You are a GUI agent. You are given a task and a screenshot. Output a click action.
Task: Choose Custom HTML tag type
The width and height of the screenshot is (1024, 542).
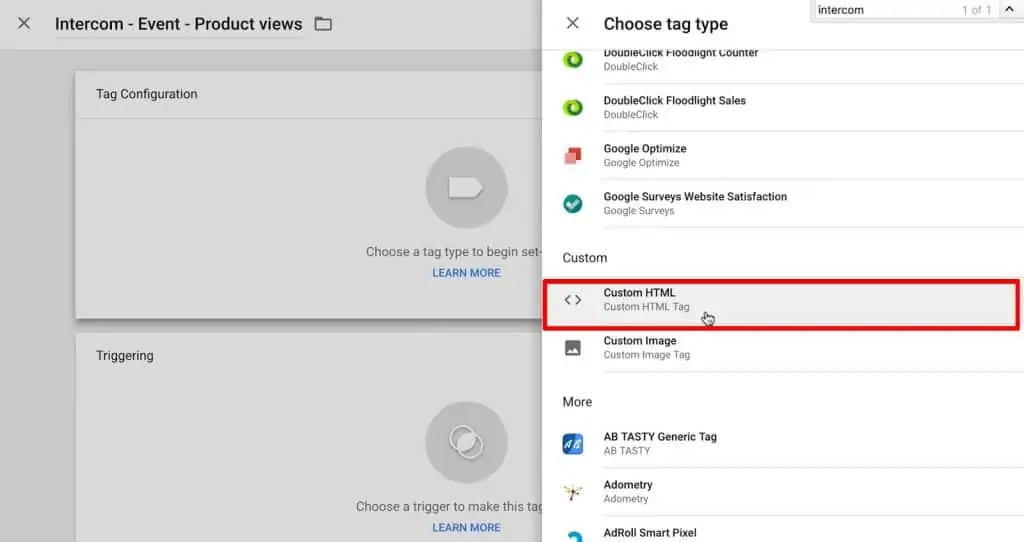pyautogui.click(x=781, y=304)
